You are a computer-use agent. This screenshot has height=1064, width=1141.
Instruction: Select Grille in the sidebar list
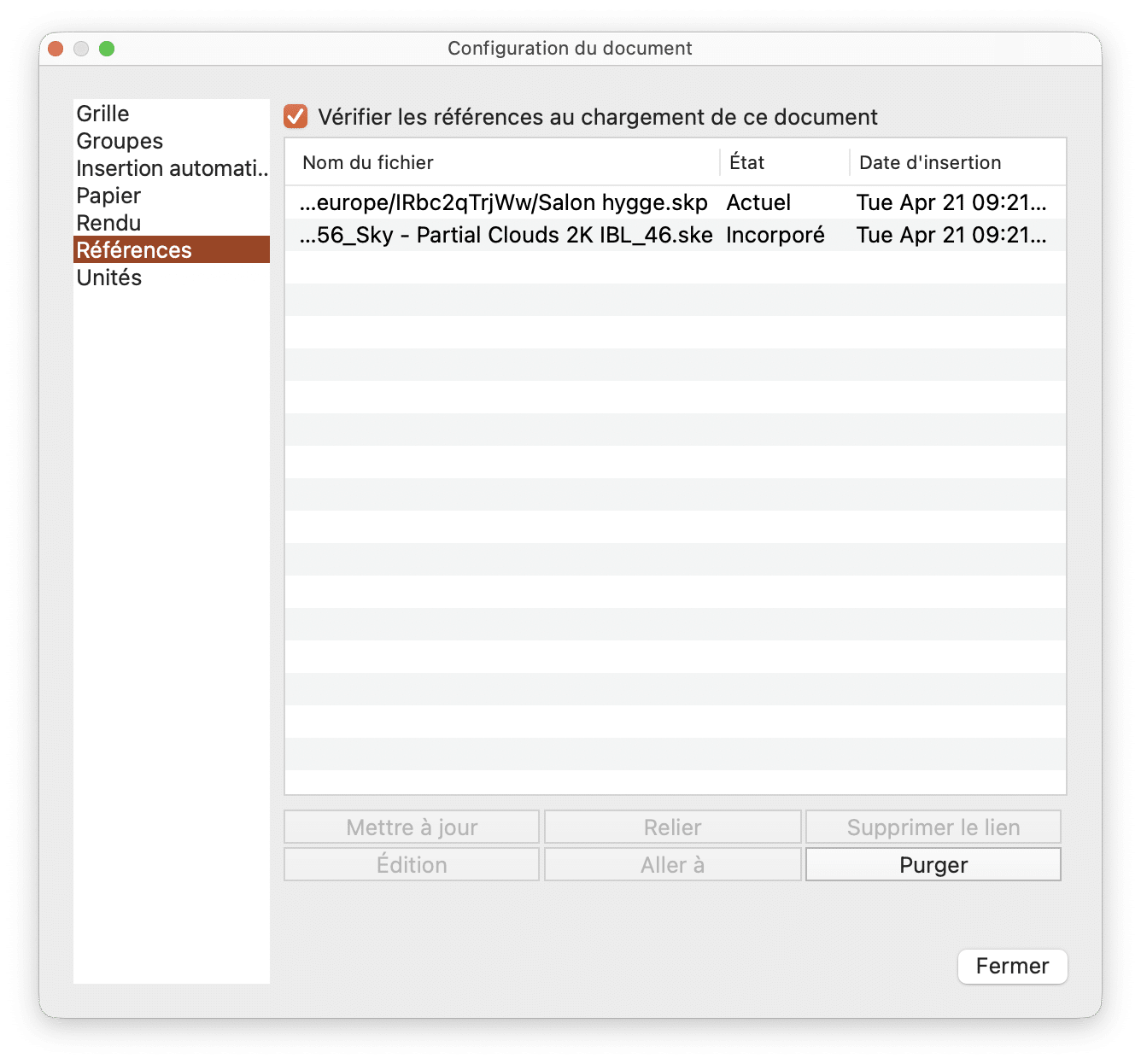[102, 114]
